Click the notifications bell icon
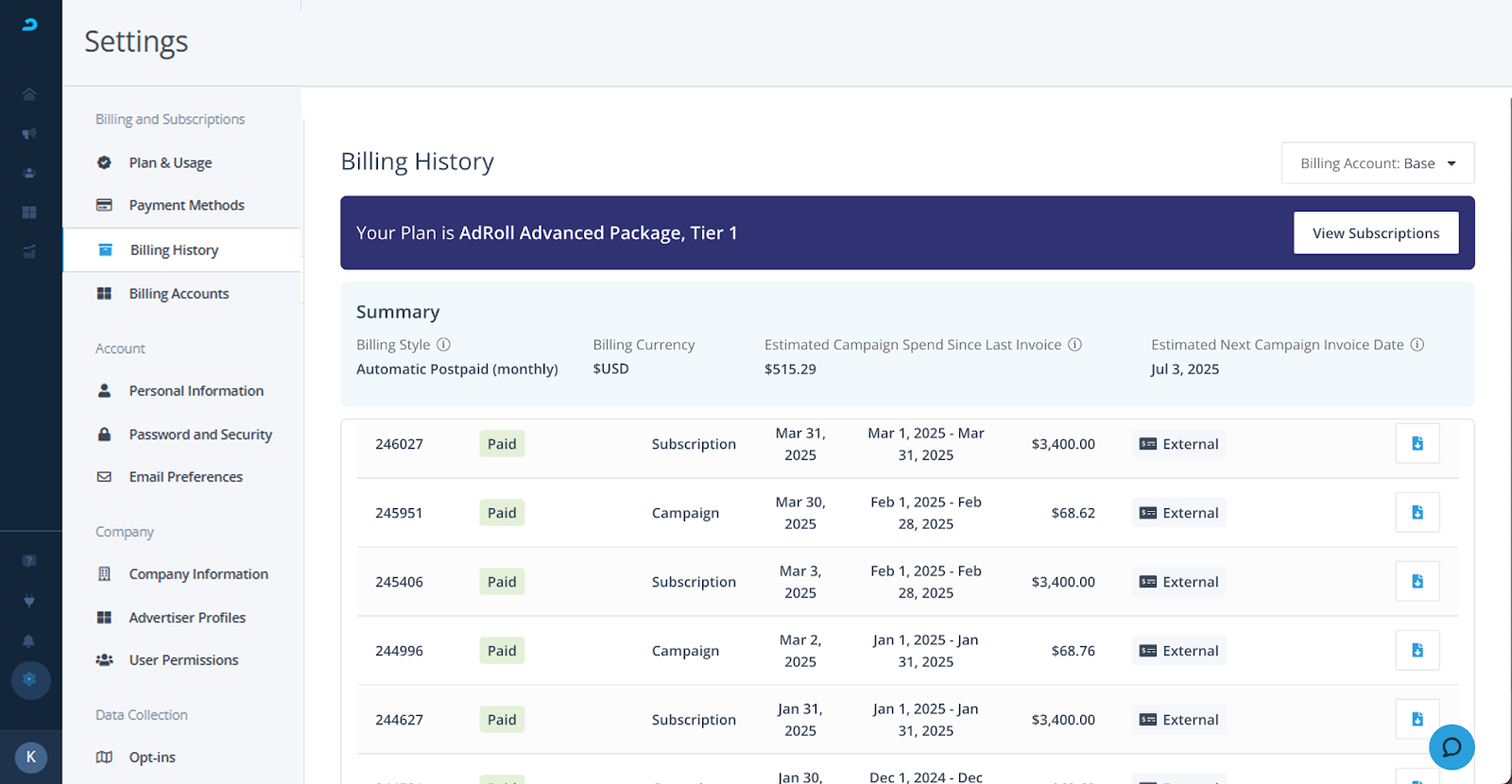The height and width of the screenshot is (784, 1512). [29, 640]
